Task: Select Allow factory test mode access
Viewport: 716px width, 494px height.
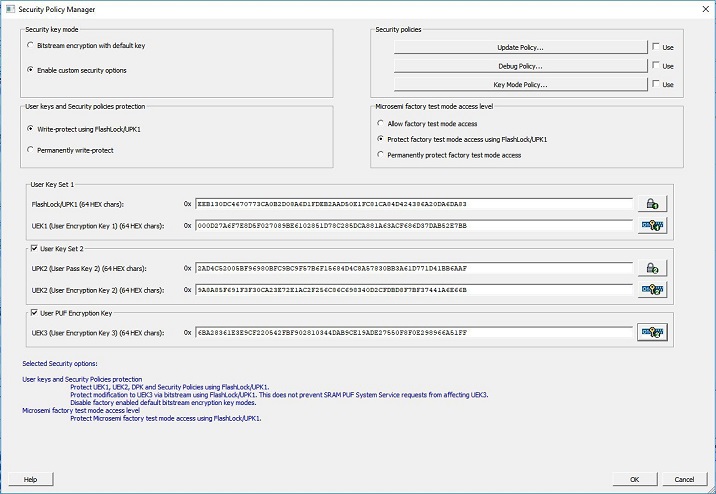Action: tap(380, 123)
